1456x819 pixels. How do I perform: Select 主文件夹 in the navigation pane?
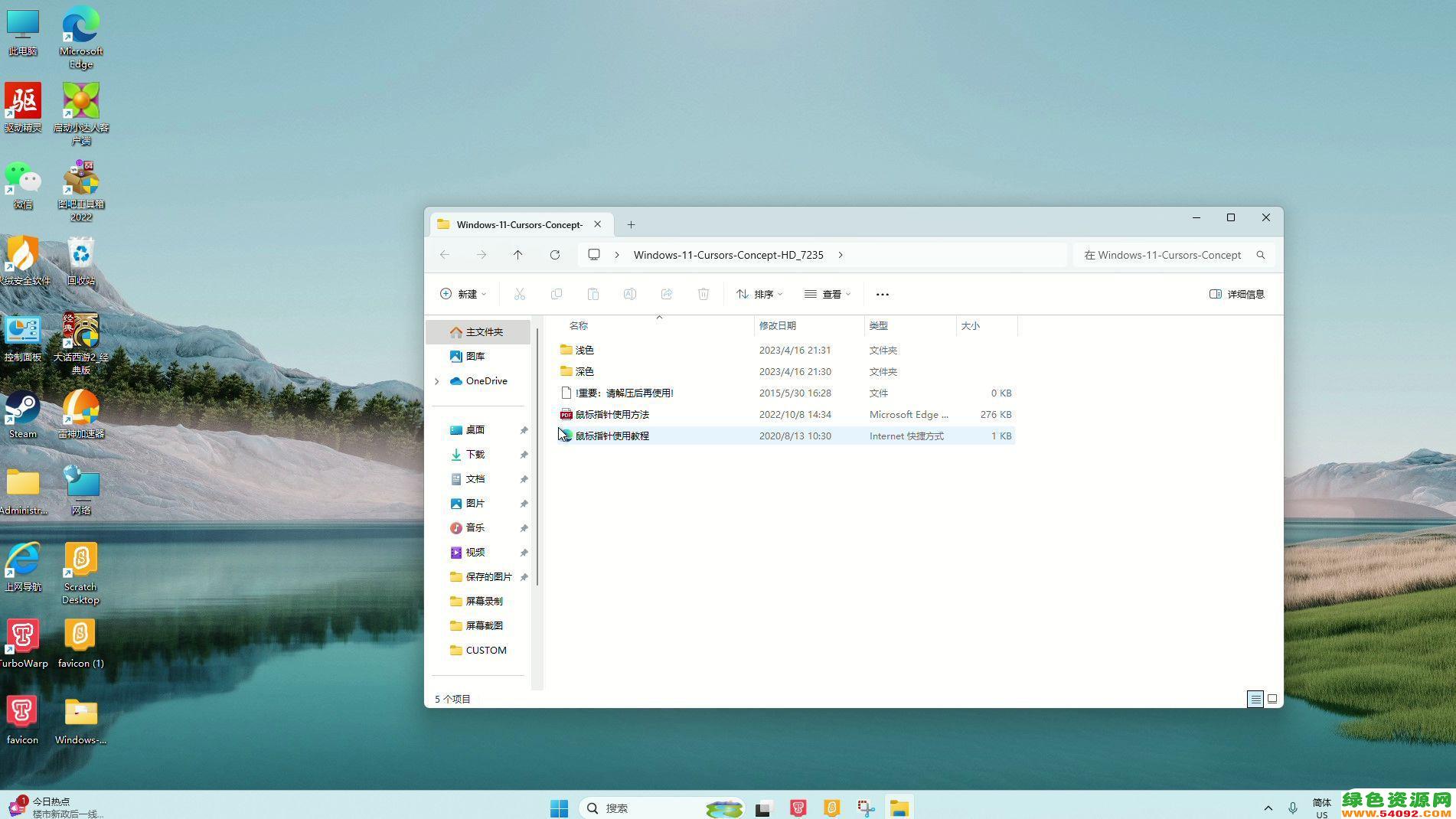coord(478,331)
